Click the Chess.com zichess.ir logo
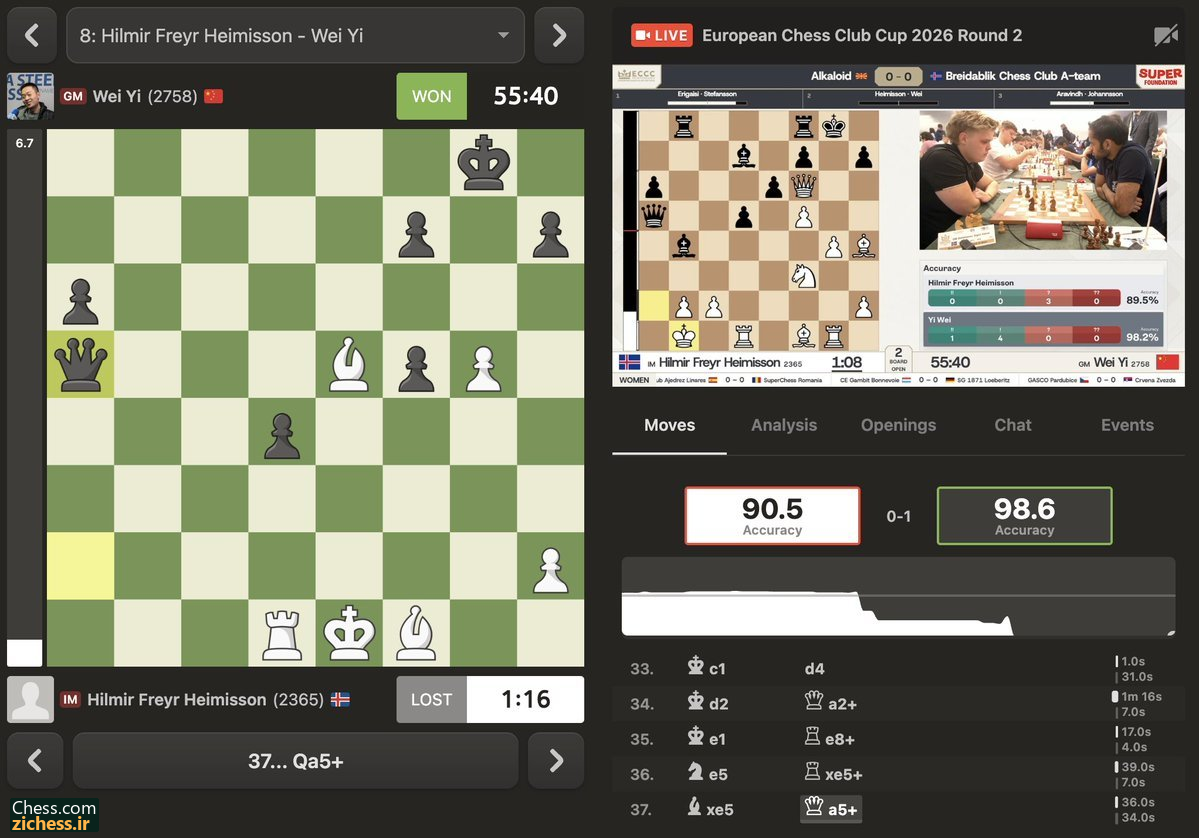Viewport: 1199px width, 838px height. [x=54, y=816]
